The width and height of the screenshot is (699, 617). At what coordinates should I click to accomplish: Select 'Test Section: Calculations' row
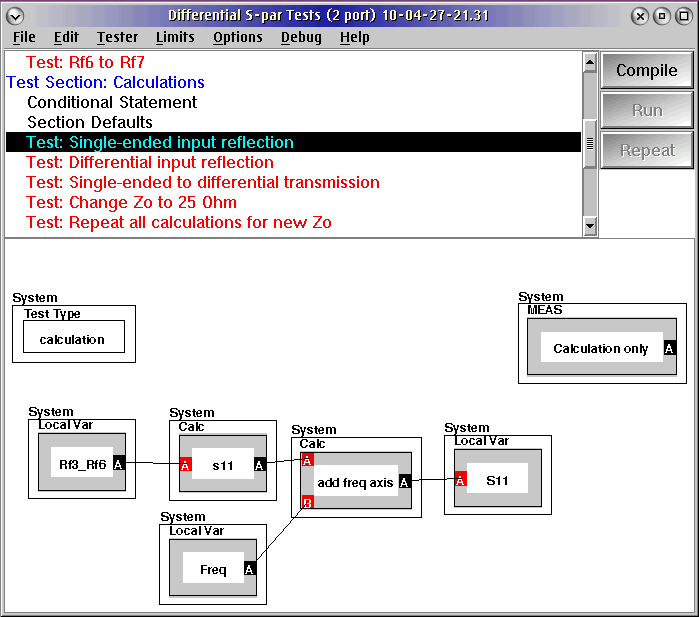pos(293,82)
